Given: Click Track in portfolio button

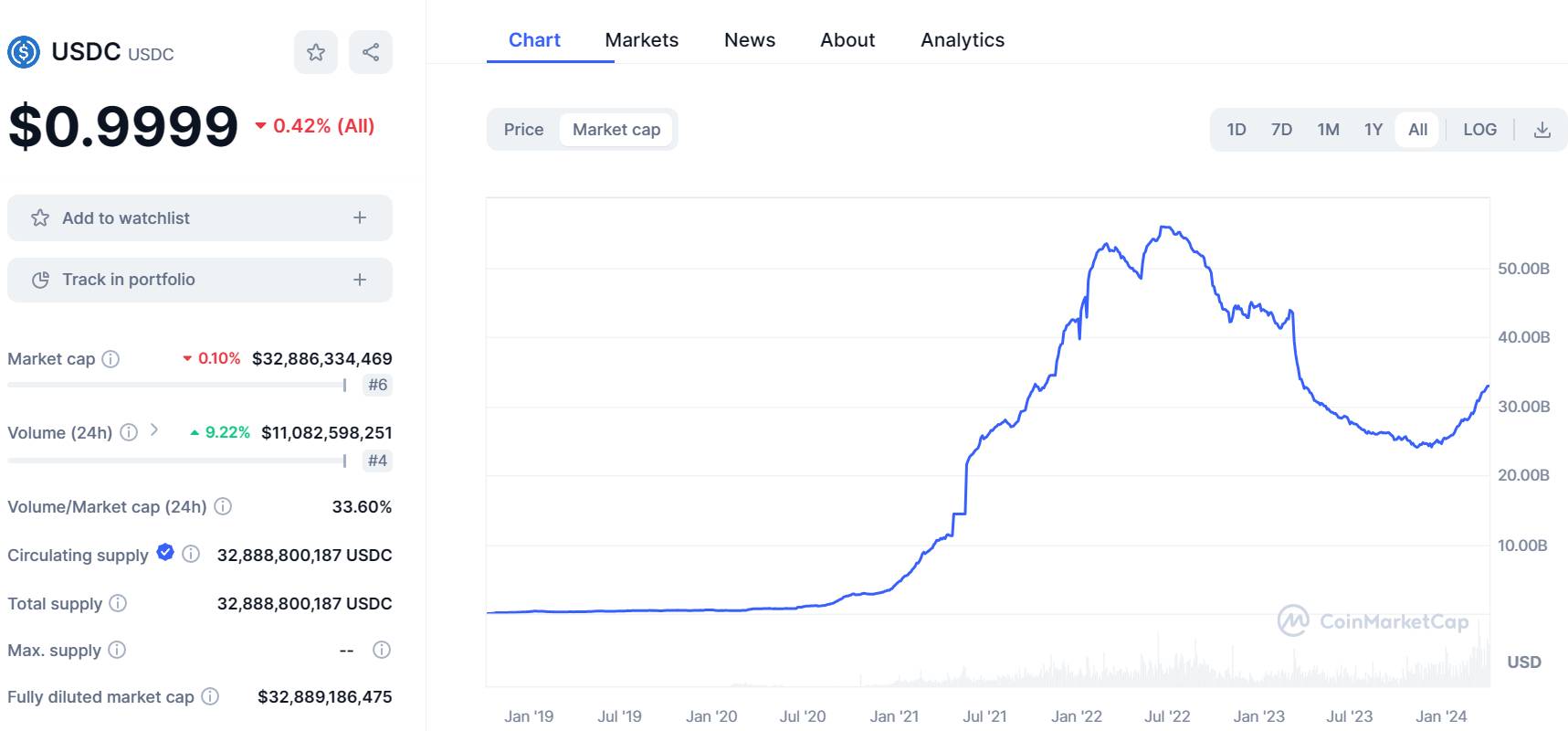Looking at the screenshot, I should point(200,280).
